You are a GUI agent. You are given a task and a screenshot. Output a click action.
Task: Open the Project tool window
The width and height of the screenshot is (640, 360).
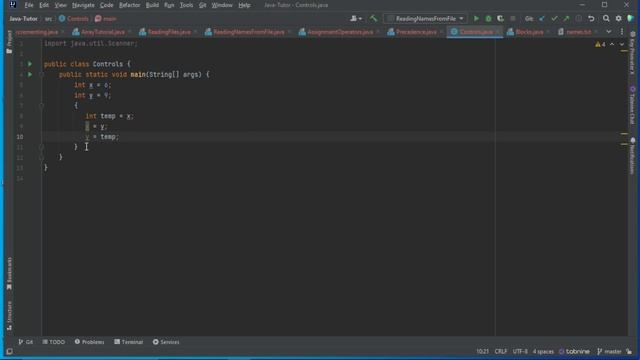point(9,42)
